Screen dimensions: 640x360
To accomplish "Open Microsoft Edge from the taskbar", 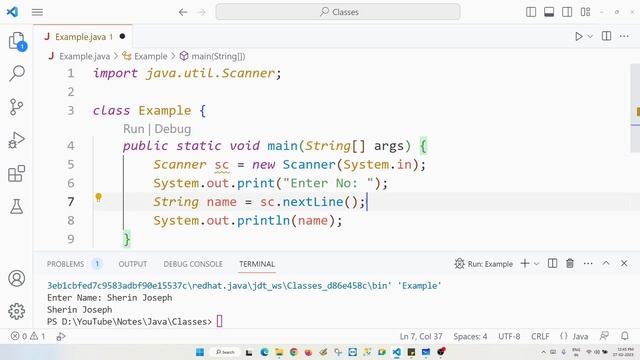I will point(264,352).
